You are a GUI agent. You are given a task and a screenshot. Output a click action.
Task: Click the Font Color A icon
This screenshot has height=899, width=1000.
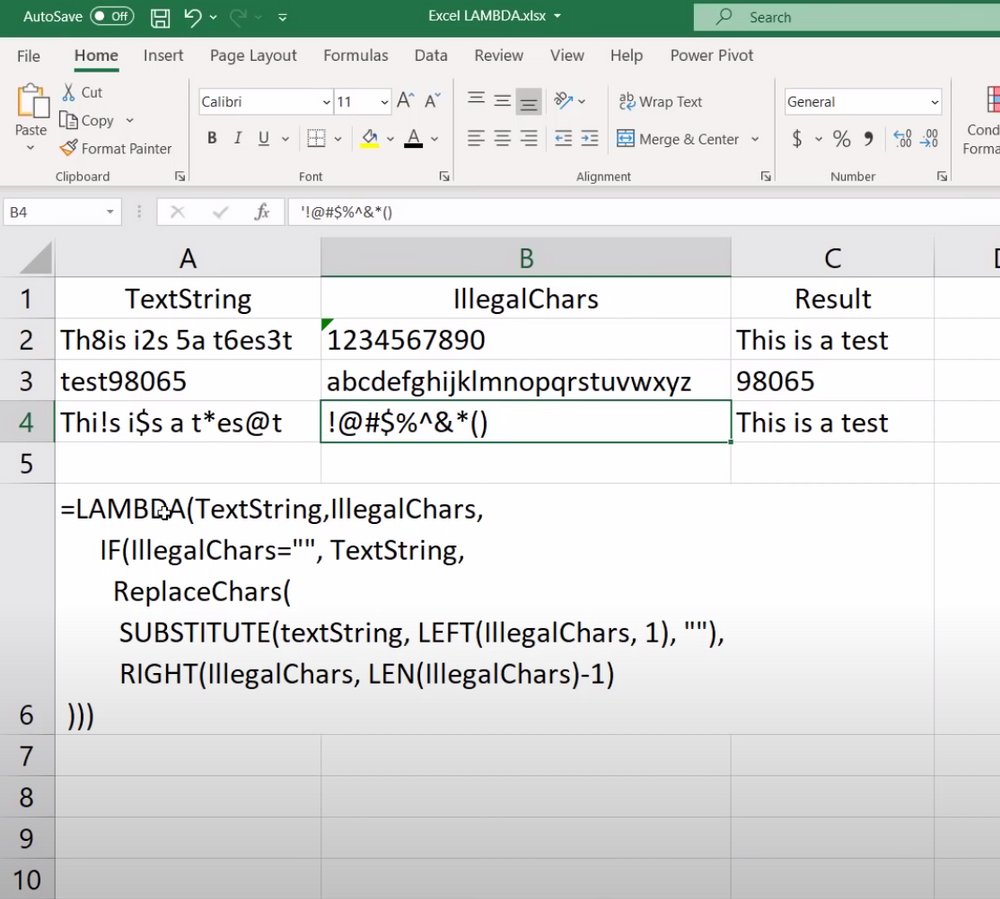click(x=414, y=138)
